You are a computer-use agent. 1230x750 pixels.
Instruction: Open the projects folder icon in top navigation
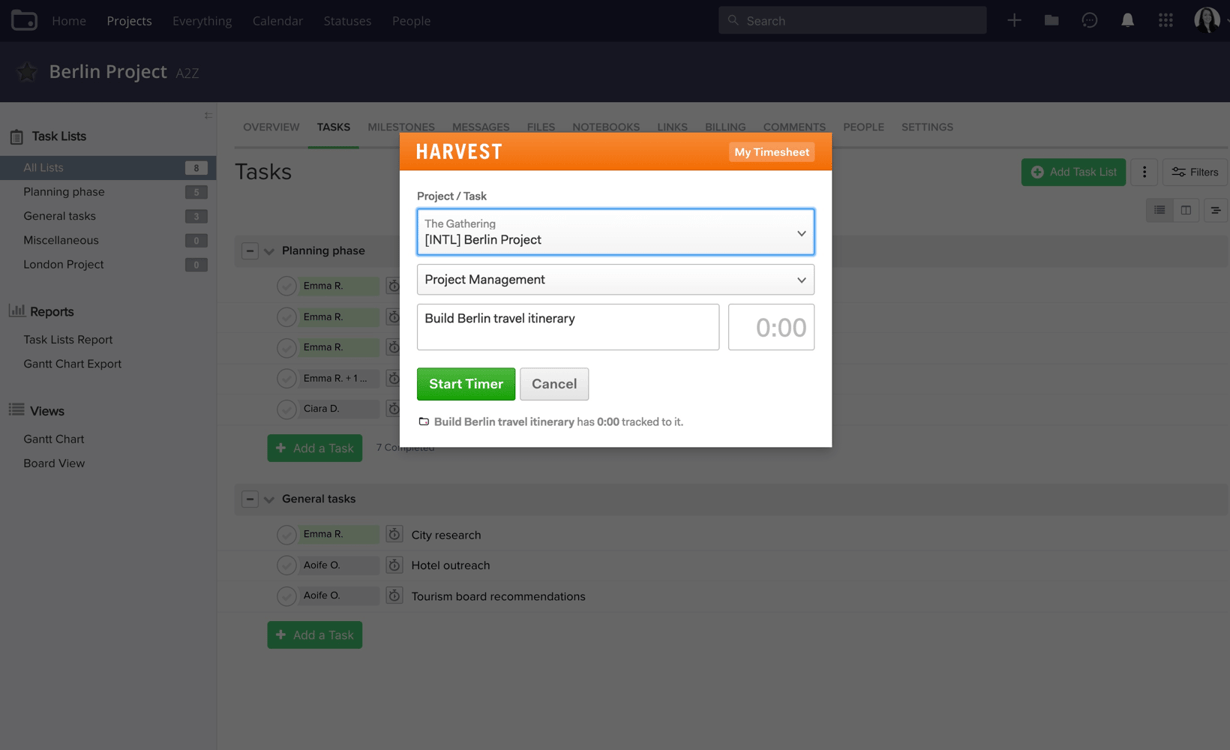(1051, 20)
